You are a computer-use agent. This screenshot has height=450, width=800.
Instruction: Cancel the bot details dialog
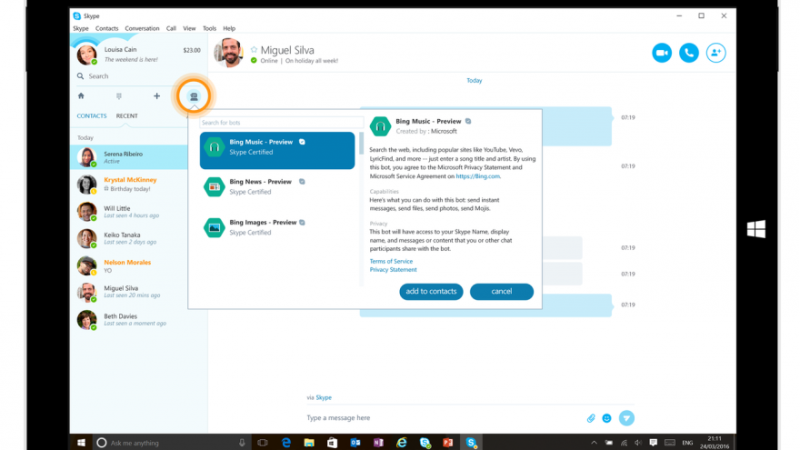501,291
